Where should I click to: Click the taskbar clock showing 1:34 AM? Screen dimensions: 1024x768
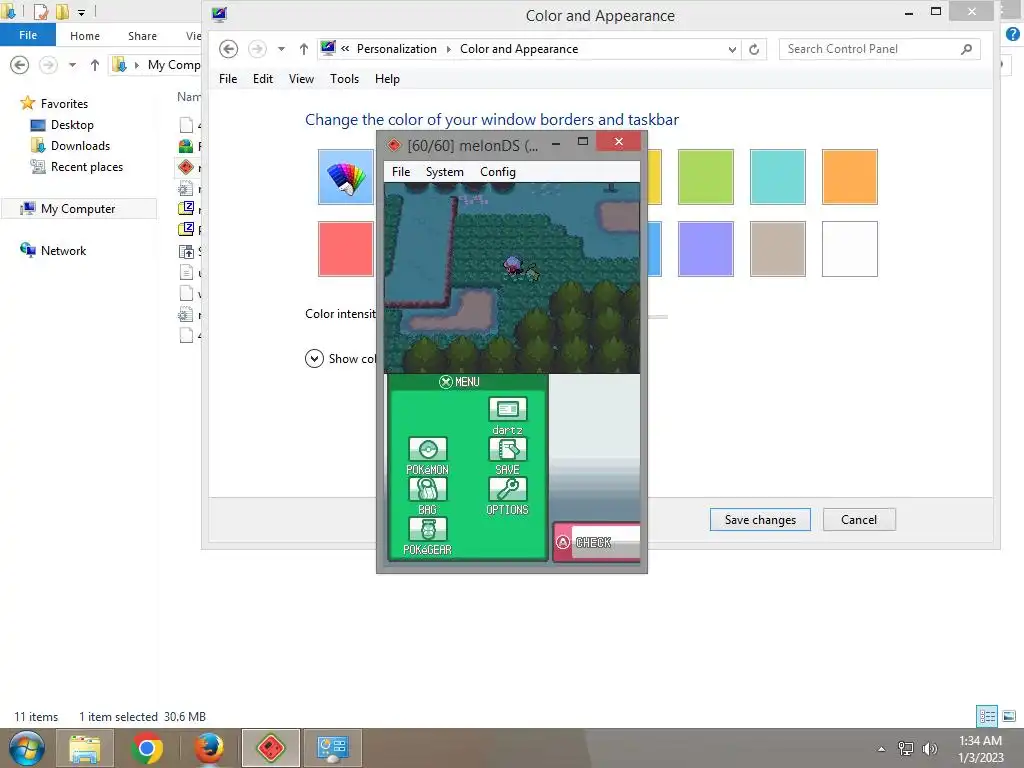point(980,749)
